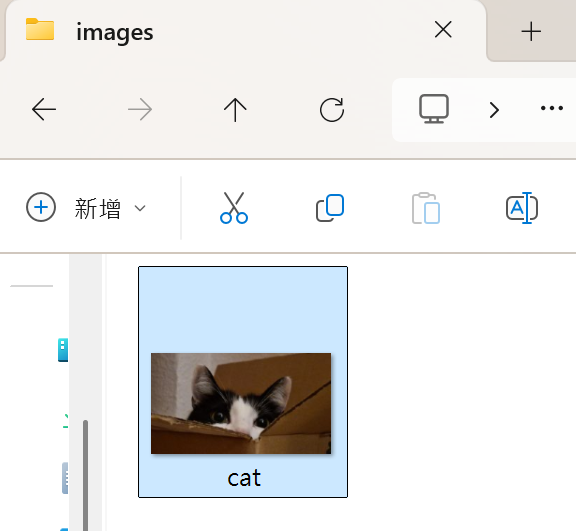
Task: Rename the selected cat file
Action: click(522, 208)
